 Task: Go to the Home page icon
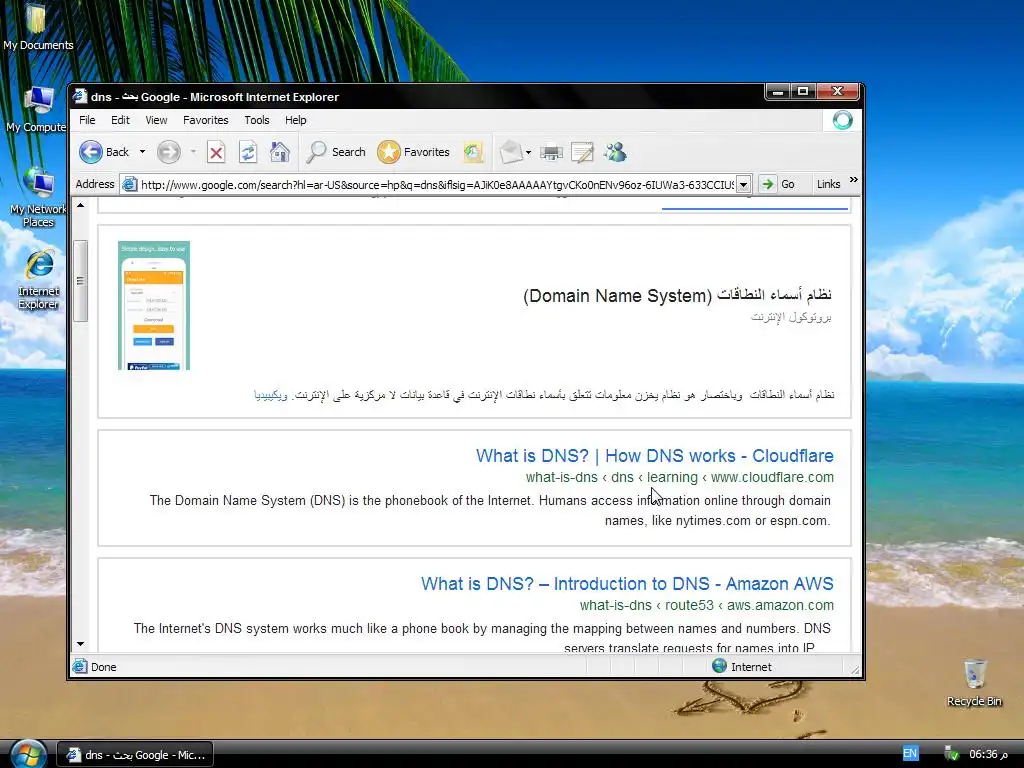280,152
